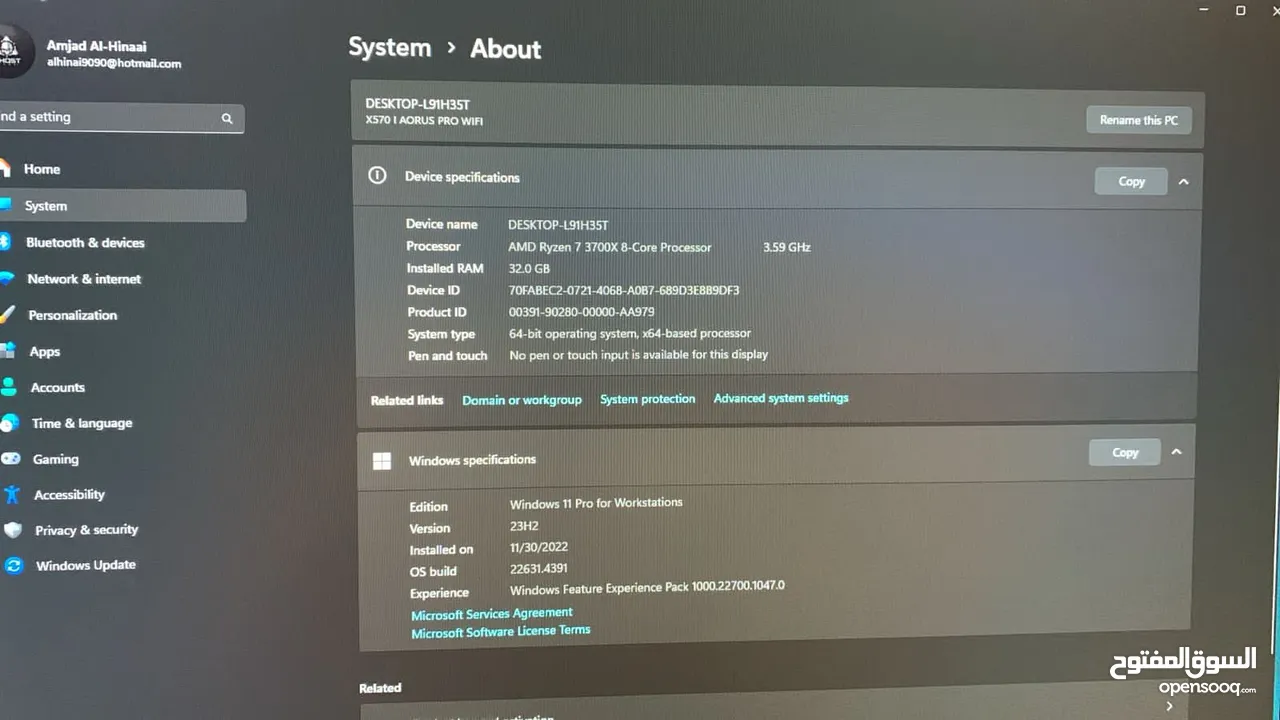Click the Find a setting search field
The height and width of the screenshot is (720, 1280).
120,118
